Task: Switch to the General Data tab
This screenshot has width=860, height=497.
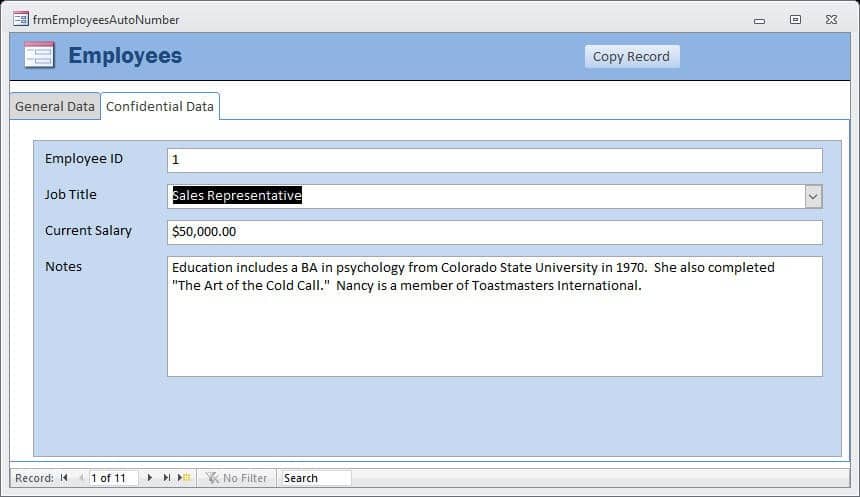Action: 55,106
